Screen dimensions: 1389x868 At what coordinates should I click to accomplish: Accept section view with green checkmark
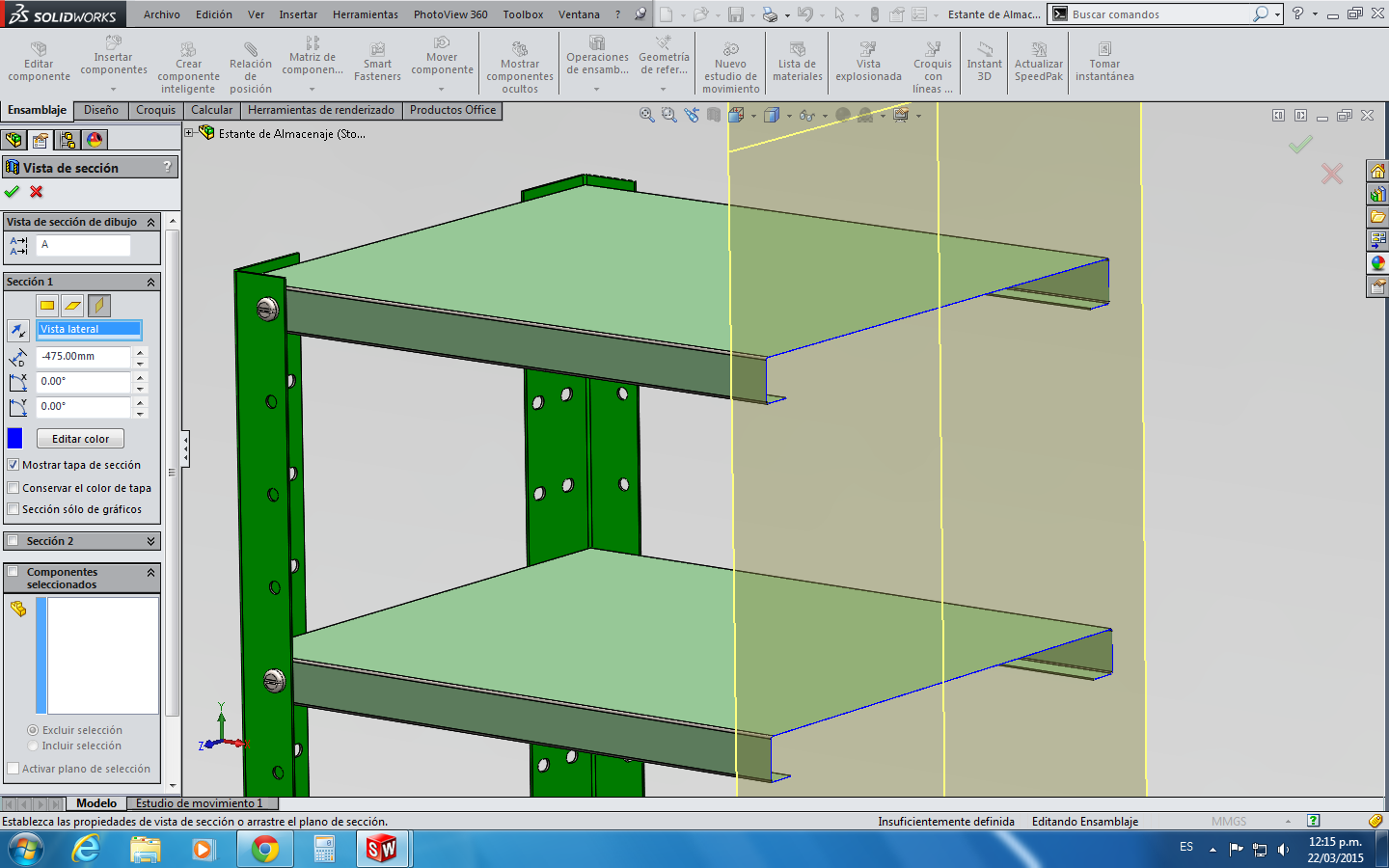coord(12,192)
